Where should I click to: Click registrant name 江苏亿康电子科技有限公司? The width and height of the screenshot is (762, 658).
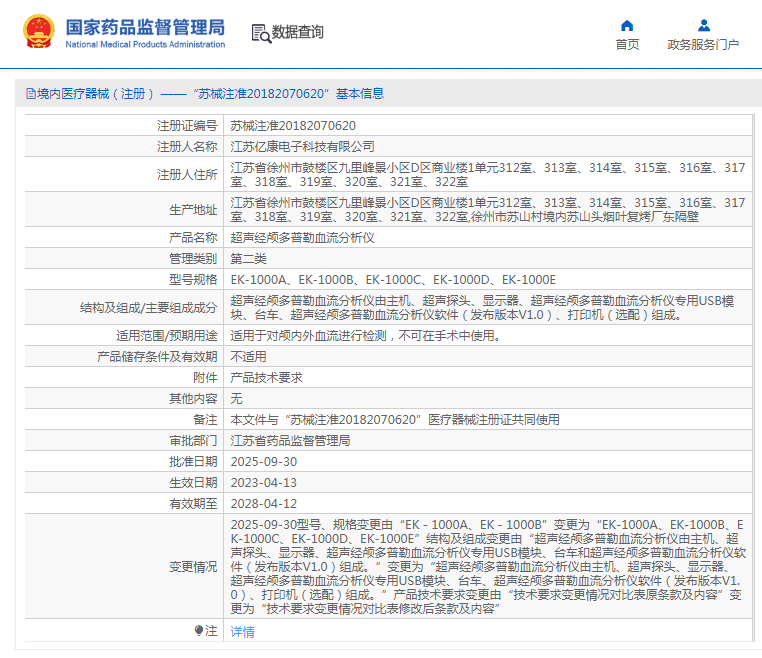click(302, 146)
